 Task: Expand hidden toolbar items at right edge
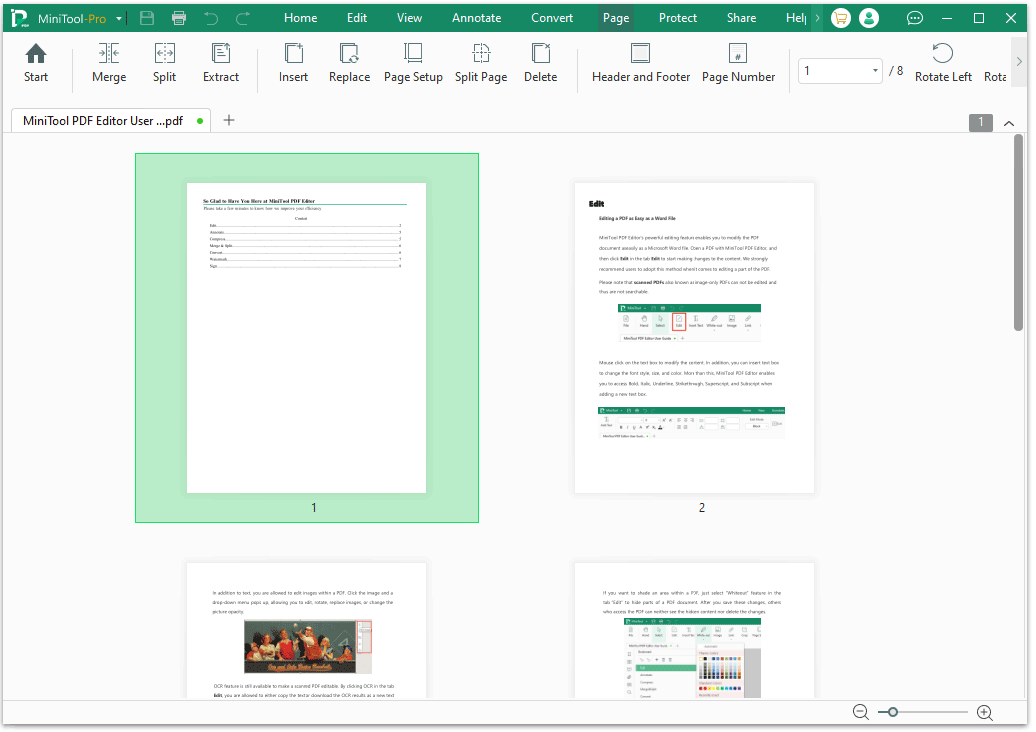1019,61
